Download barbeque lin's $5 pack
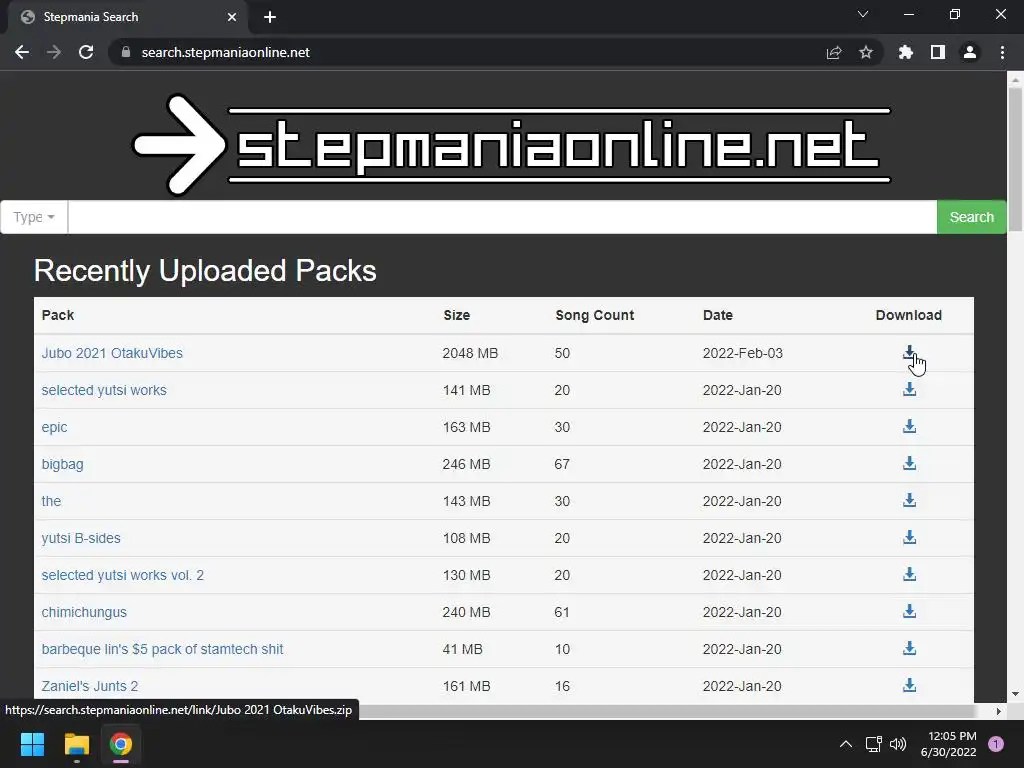 coord(909,648)
